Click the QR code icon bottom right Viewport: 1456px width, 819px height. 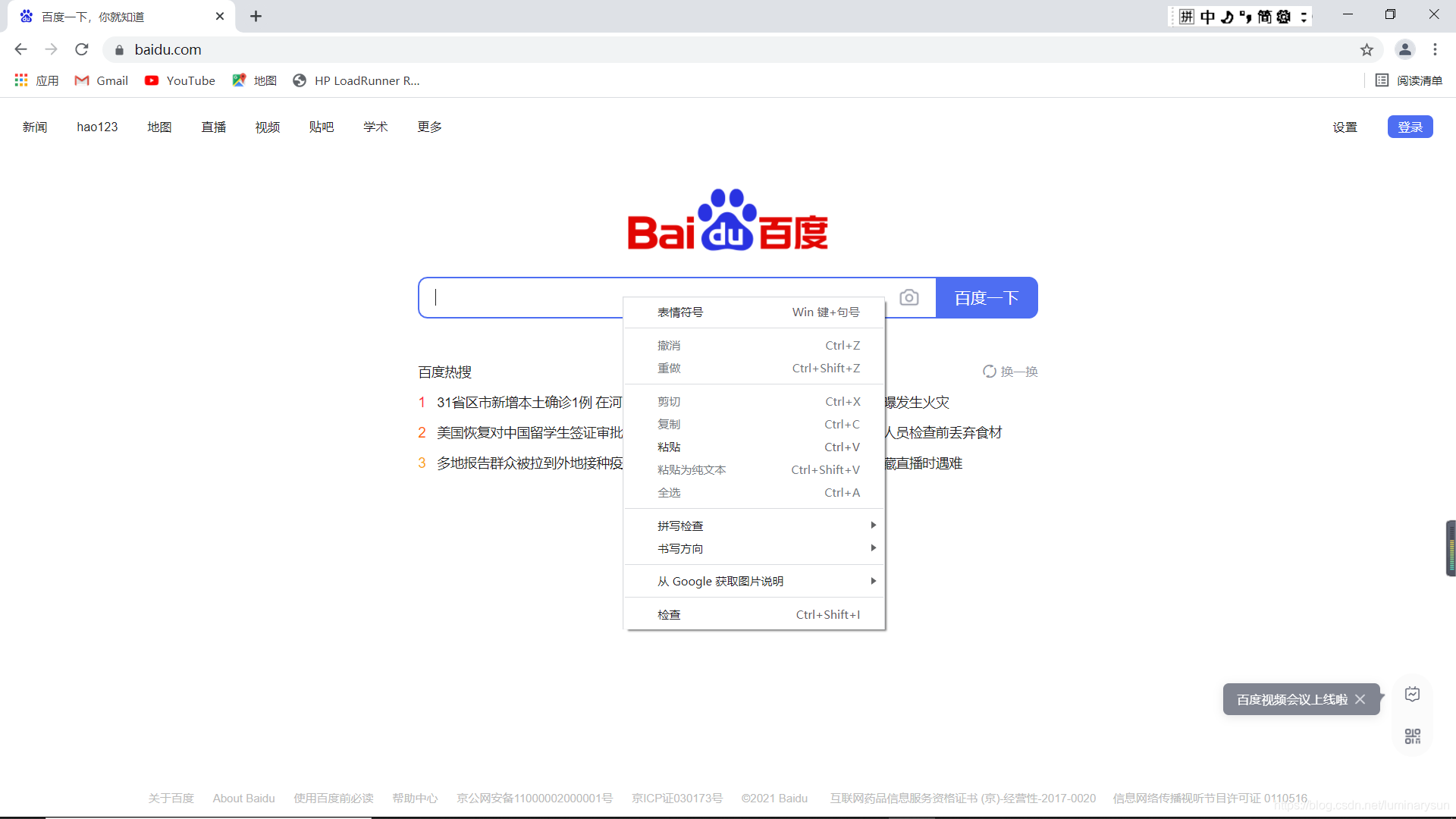1411,736
